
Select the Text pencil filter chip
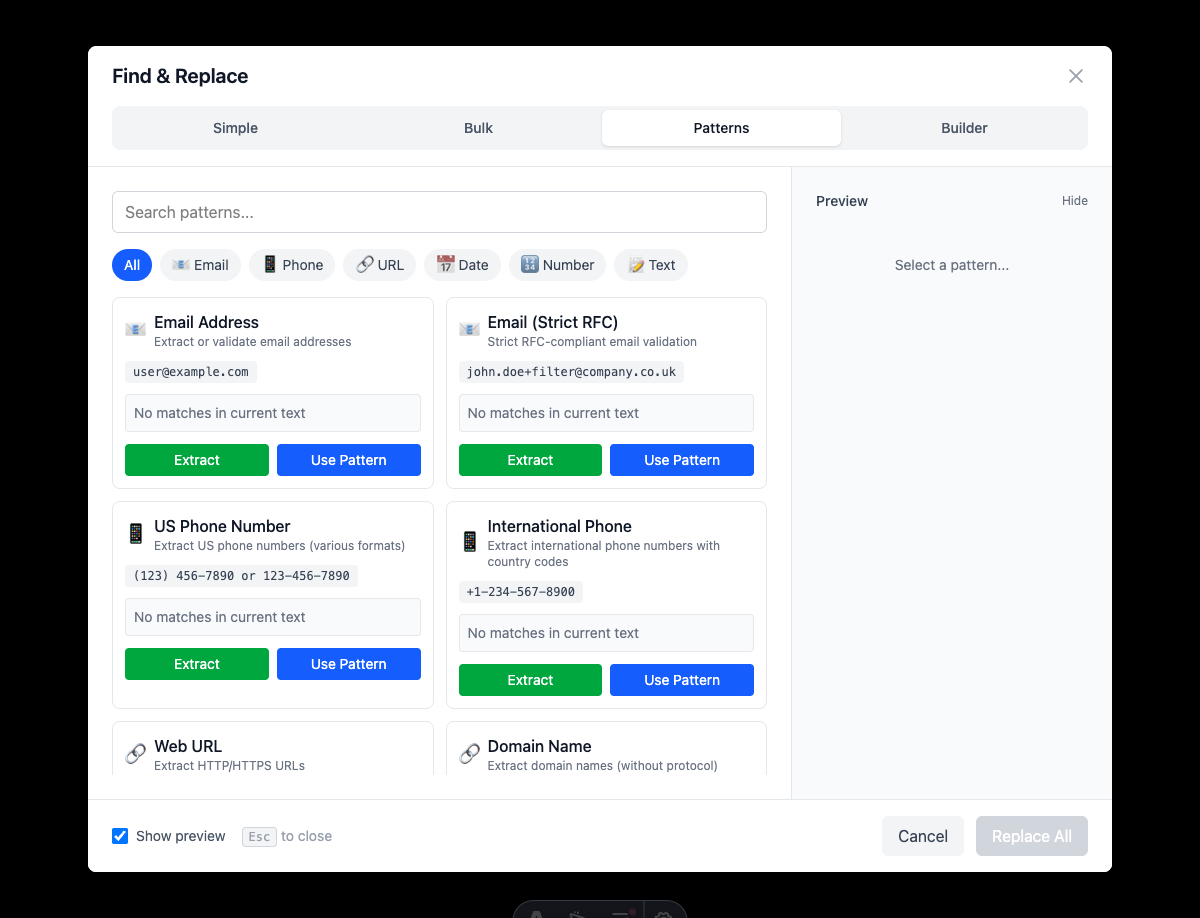(650, 265)
